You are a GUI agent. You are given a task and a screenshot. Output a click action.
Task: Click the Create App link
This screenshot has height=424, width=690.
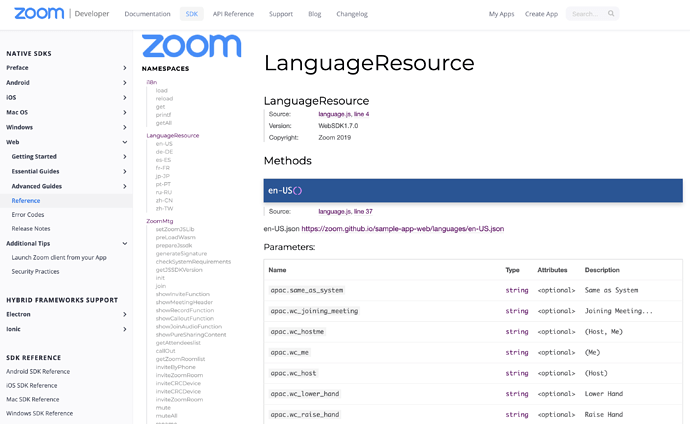click(541, 14)
